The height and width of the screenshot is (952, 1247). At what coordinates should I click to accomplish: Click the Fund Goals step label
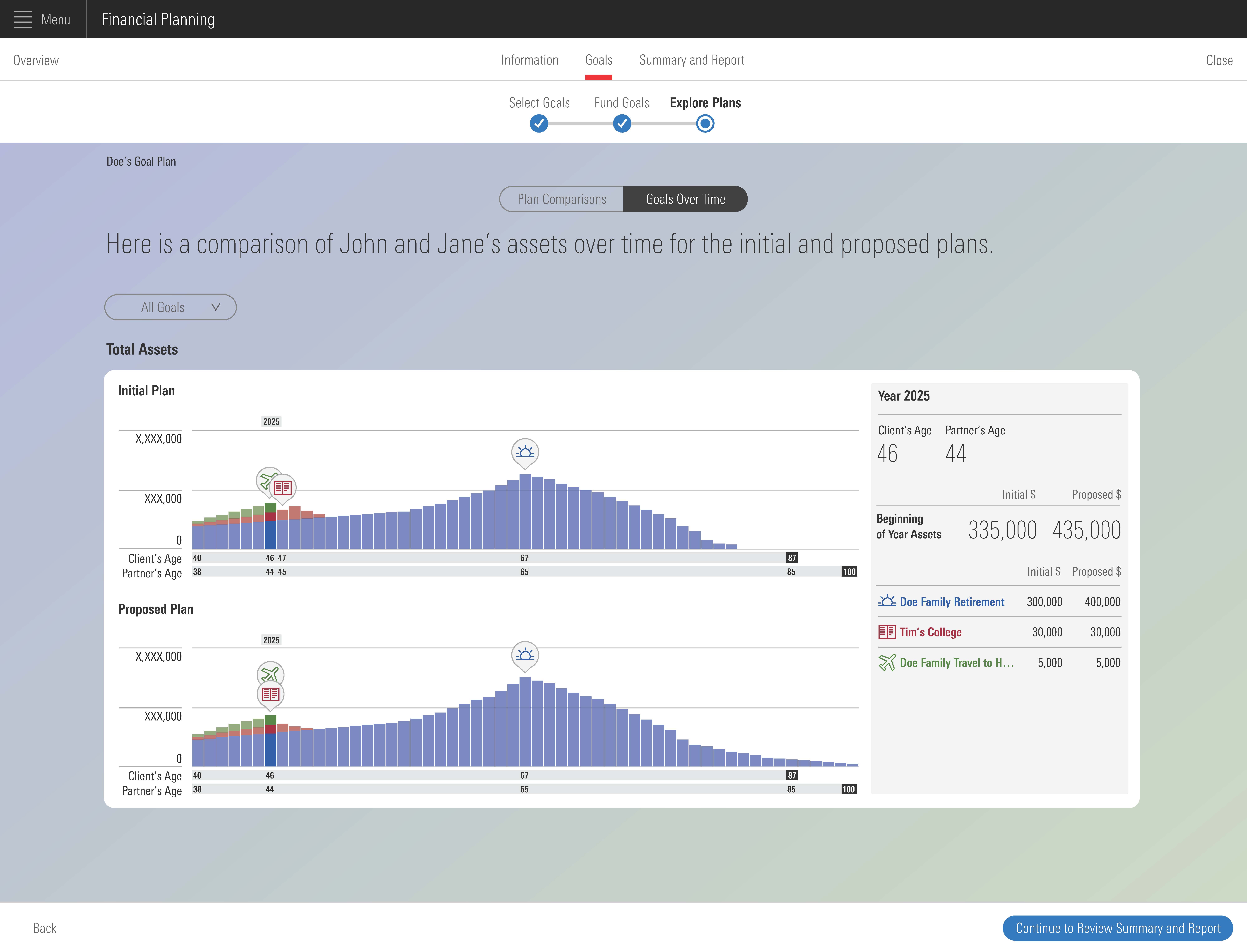coord(621,103)
